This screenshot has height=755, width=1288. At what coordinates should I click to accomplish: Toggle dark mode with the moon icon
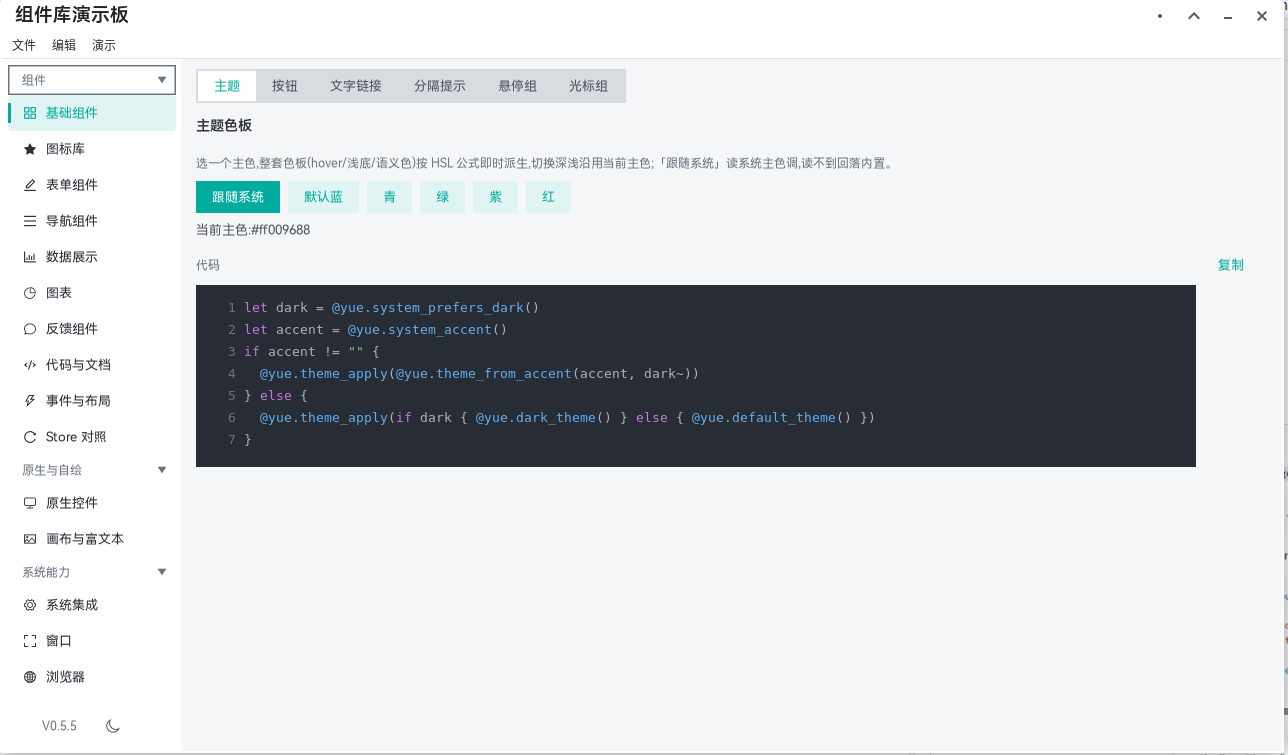pos(113,726)
